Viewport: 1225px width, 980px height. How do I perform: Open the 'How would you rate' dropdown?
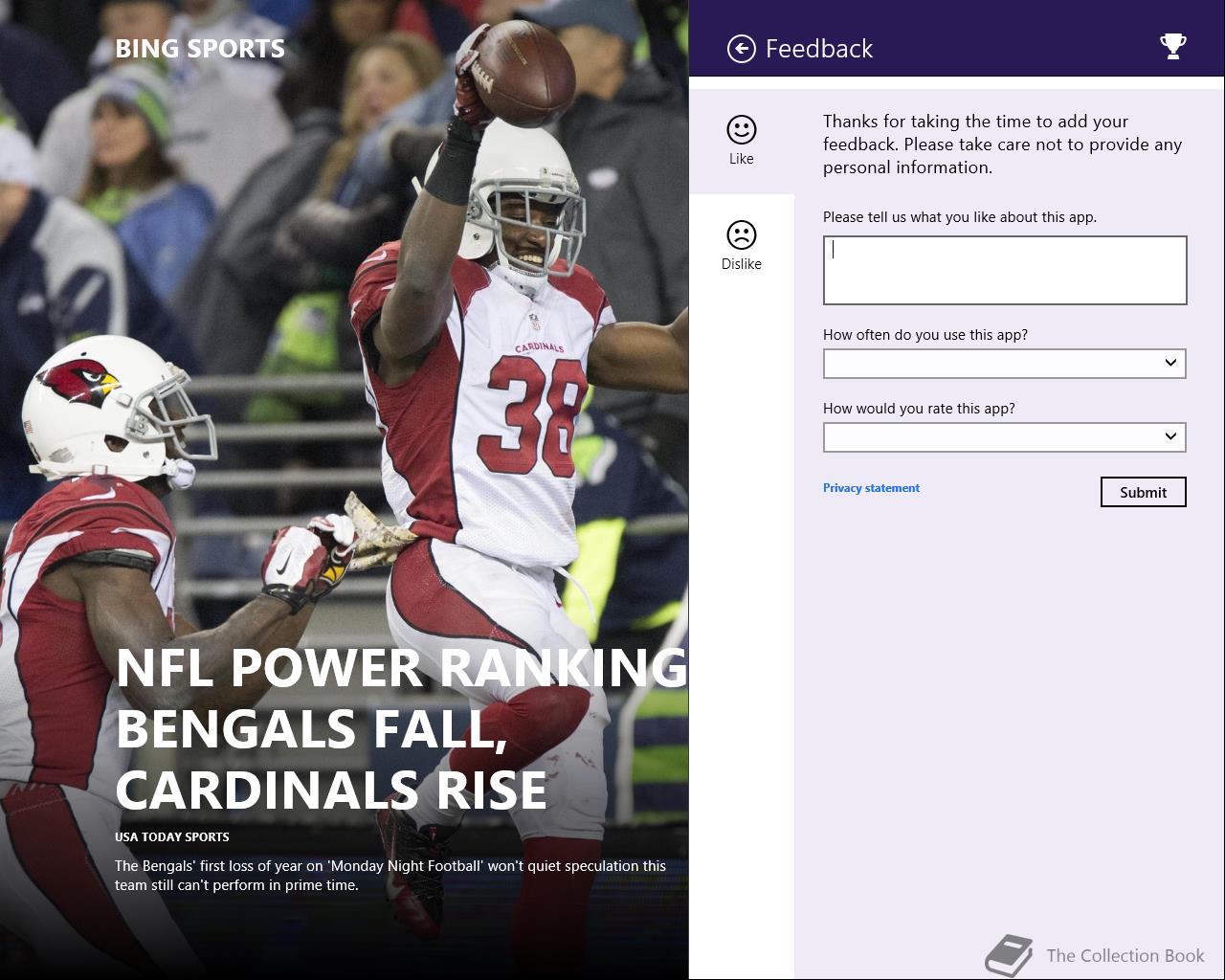tap(1005, 437)
